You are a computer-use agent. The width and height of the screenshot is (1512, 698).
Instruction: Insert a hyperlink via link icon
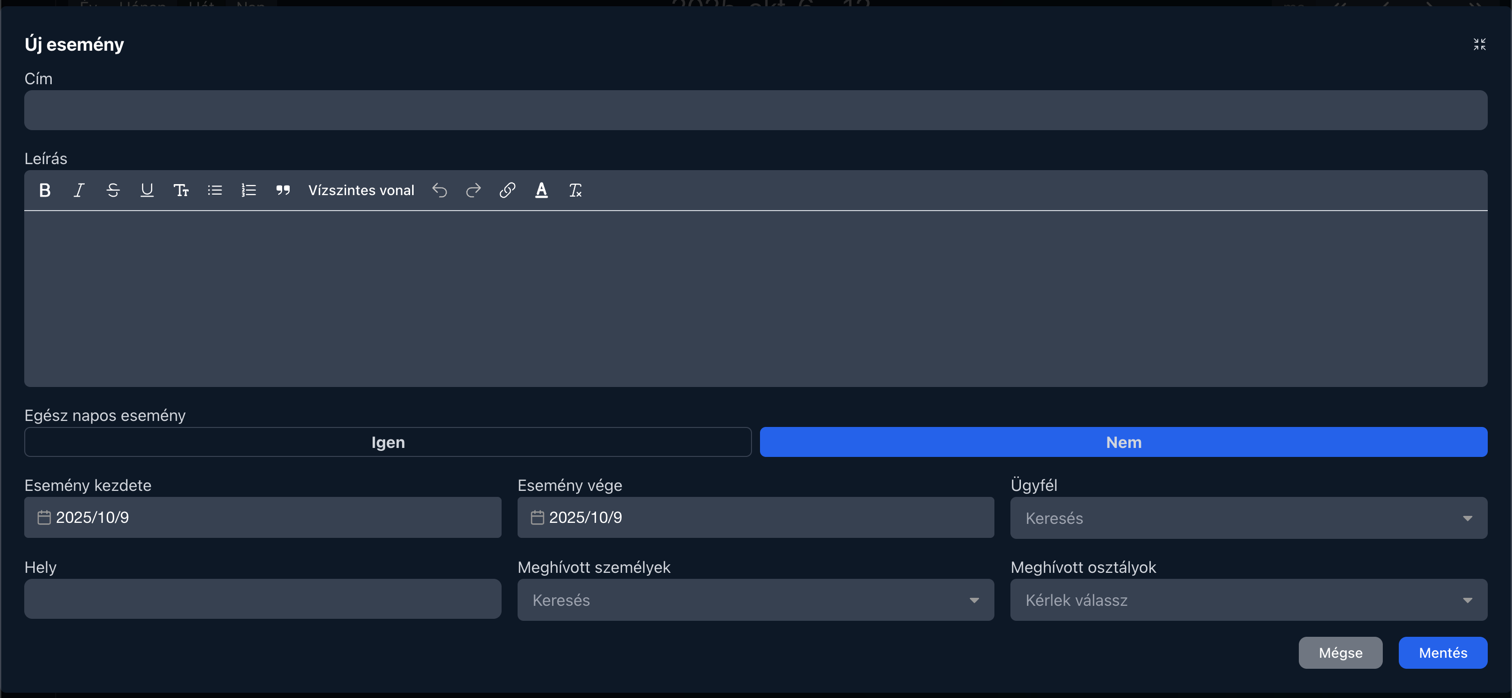(x=507, y=190)
